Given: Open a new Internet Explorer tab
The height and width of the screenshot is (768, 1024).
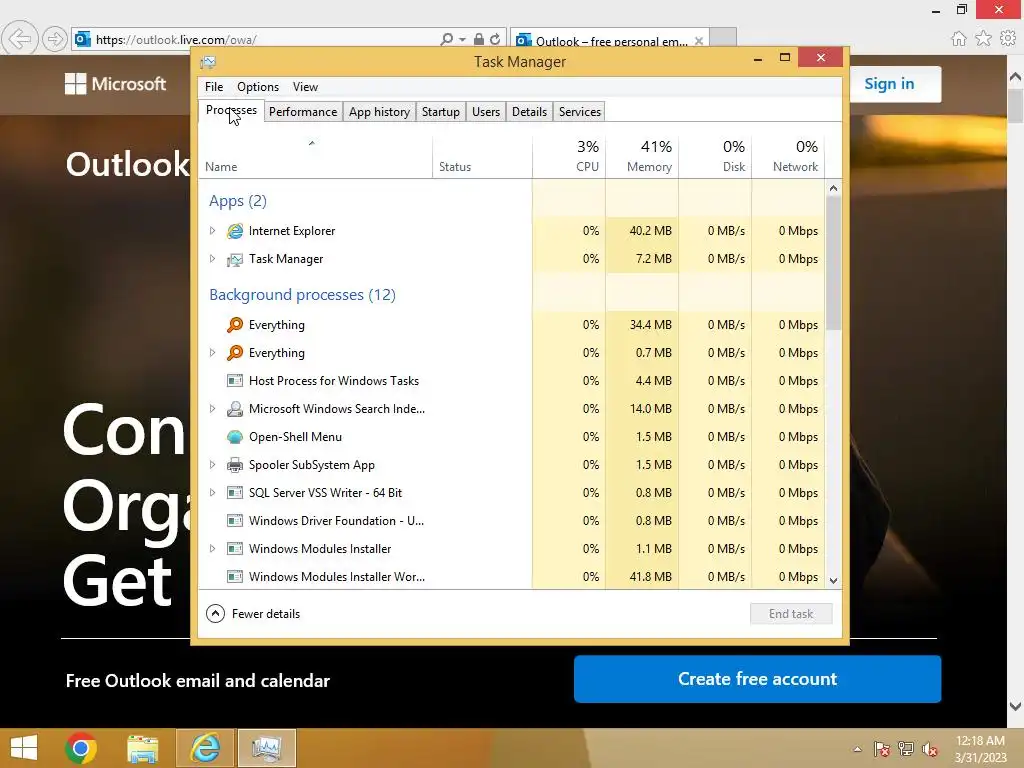Looking at the screenshot, I should (x=723, y=39).
